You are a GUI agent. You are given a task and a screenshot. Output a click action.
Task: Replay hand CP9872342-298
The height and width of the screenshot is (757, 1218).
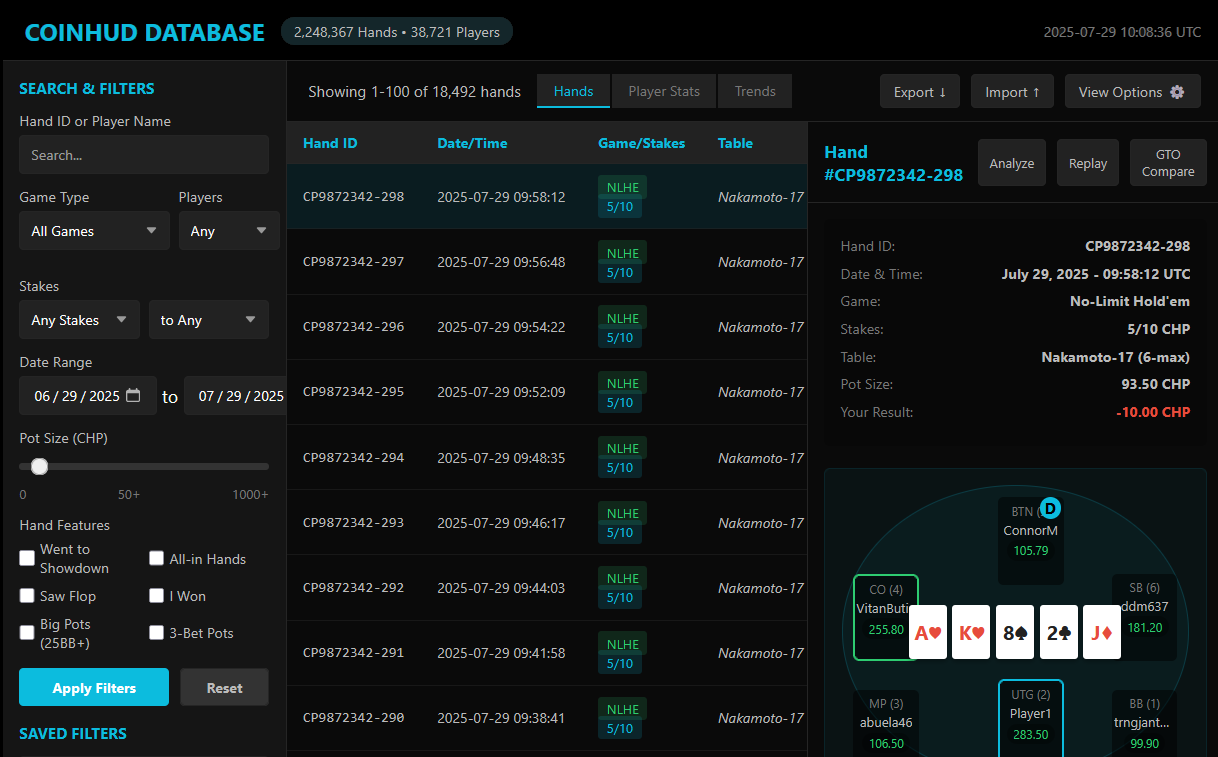[1088, 163]
